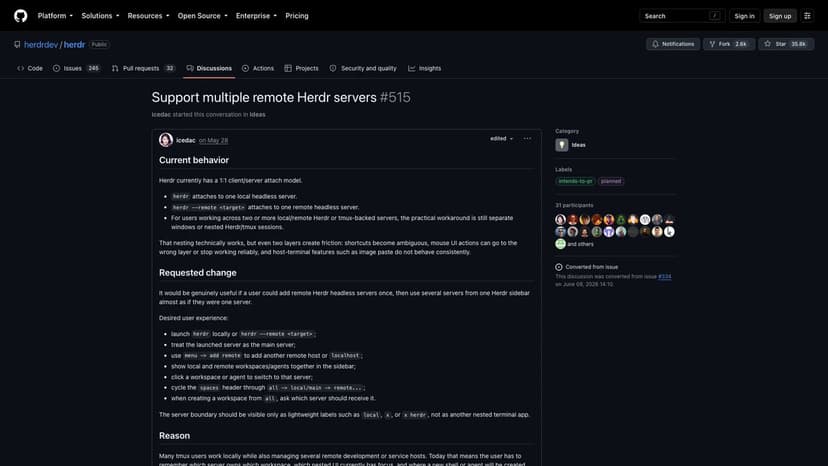Click the Ideas category link under title

pyautogui.click(x=257, y=115)
